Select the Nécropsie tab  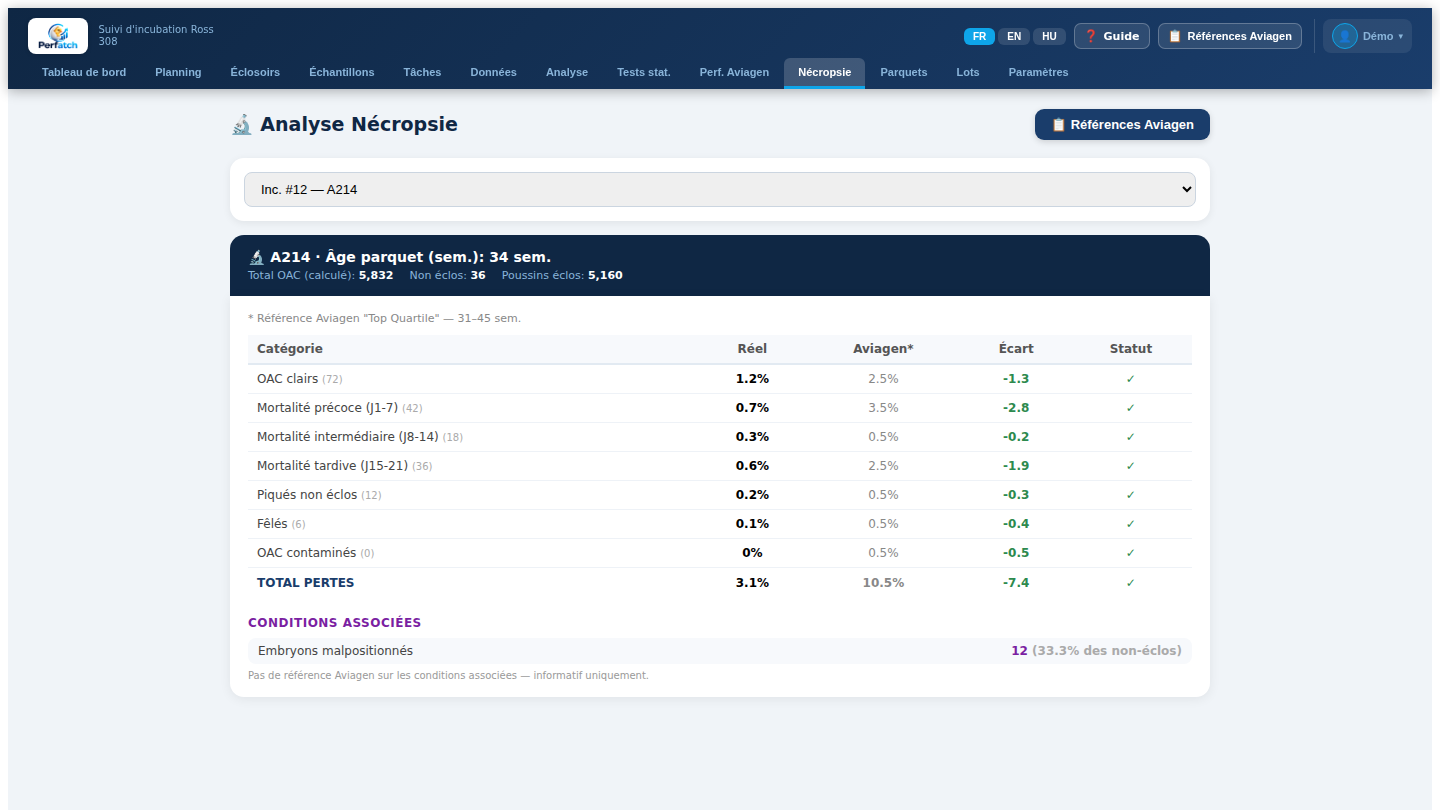[825, 72]
